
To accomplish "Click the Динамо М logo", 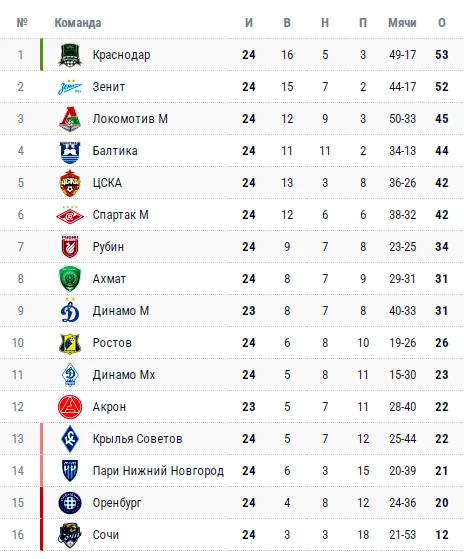I will (70, 310).
